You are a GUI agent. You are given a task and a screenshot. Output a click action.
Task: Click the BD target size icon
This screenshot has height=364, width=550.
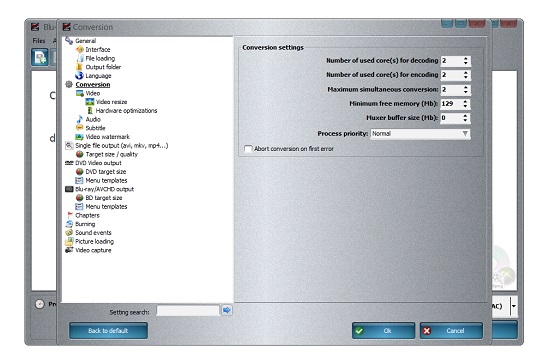pyautogui.click(x=80, y=198)
